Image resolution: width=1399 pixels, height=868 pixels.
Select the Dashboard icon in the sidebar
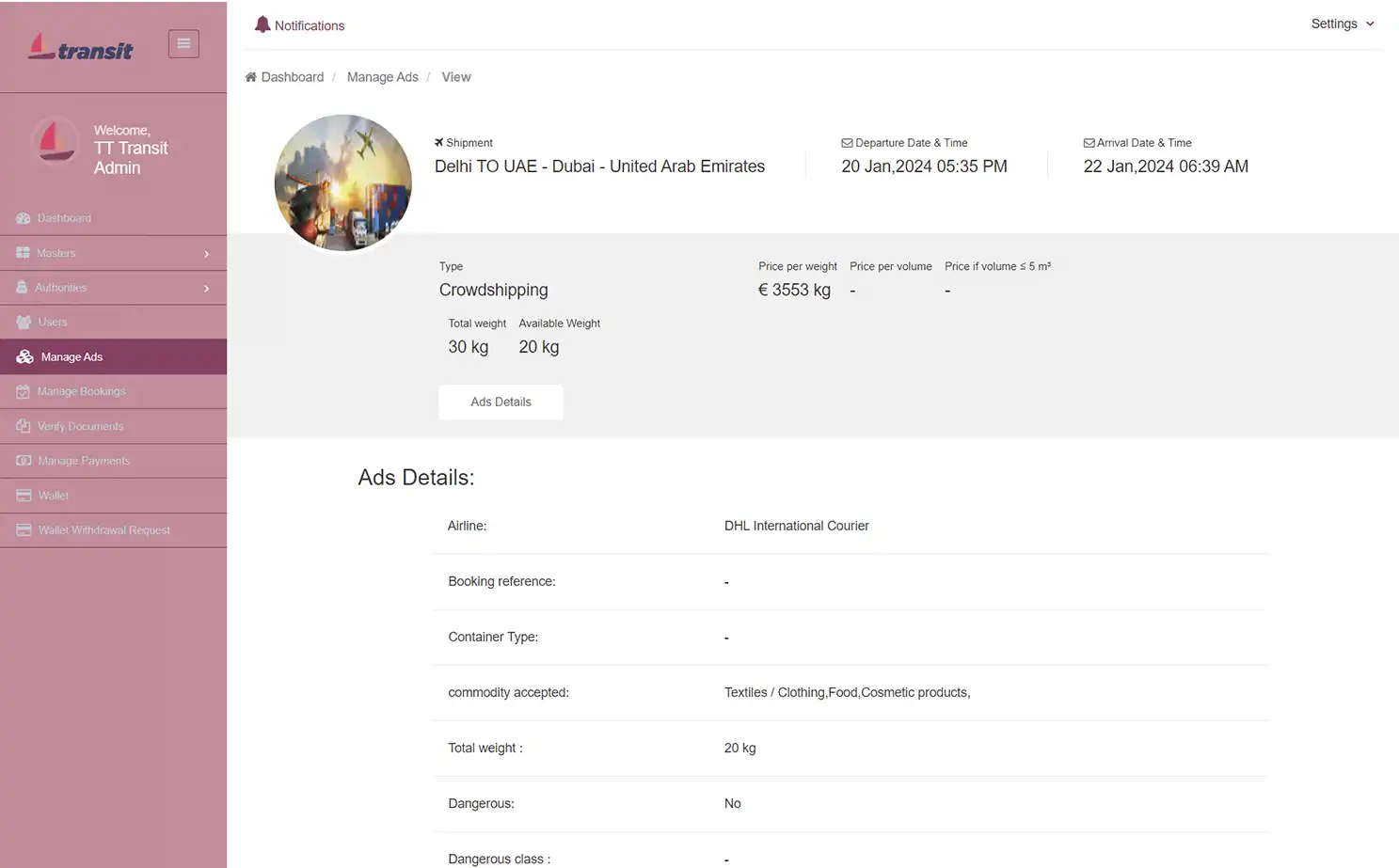pos(23,217)
